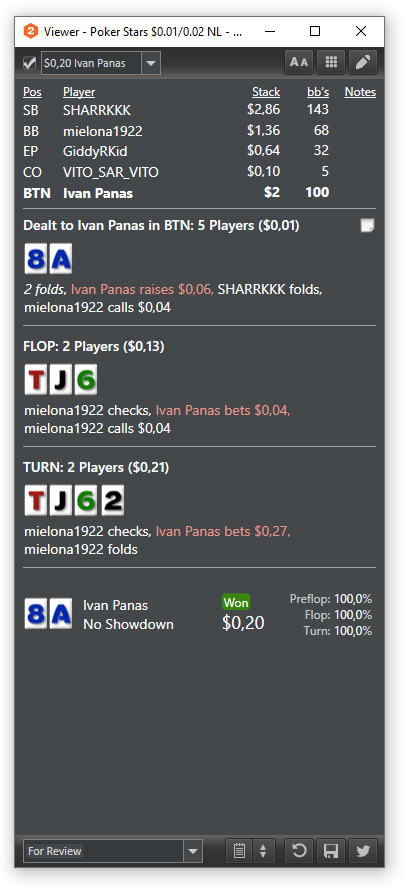Open the grid view icon

(331, 63)
